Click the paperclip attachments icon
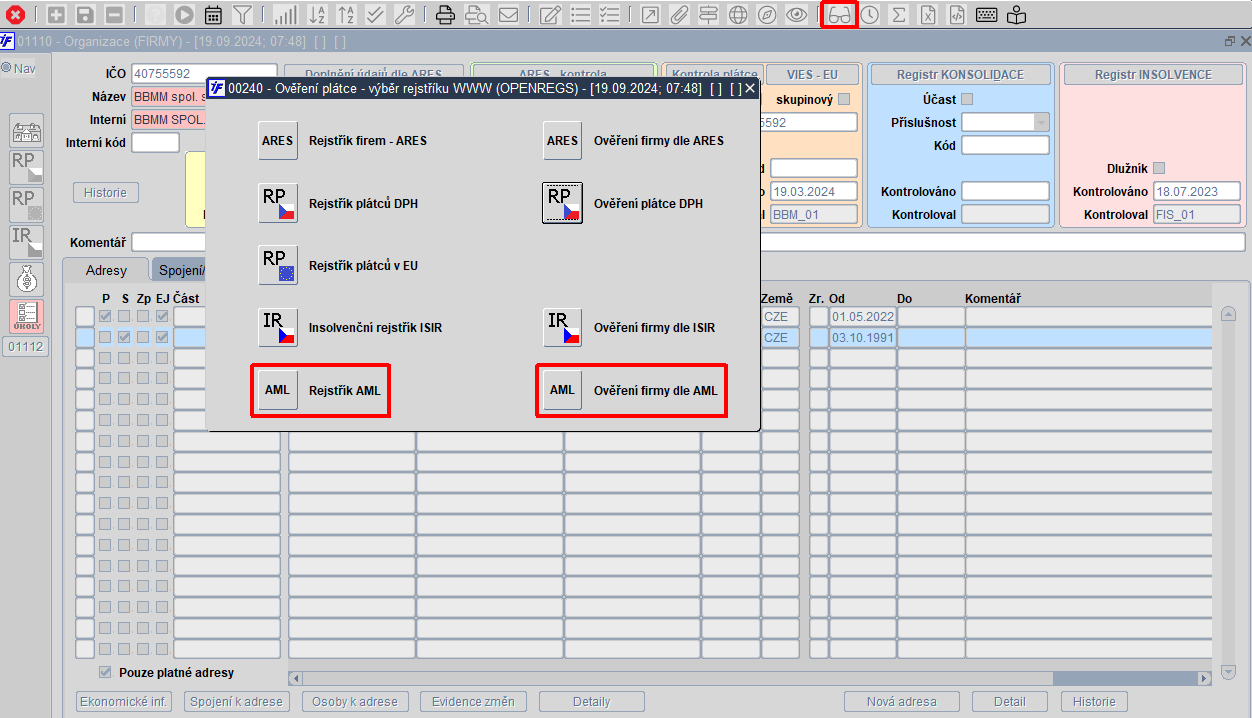Image resolution: width=1252 pixels, height=718 pixels. tap(679, 15)
